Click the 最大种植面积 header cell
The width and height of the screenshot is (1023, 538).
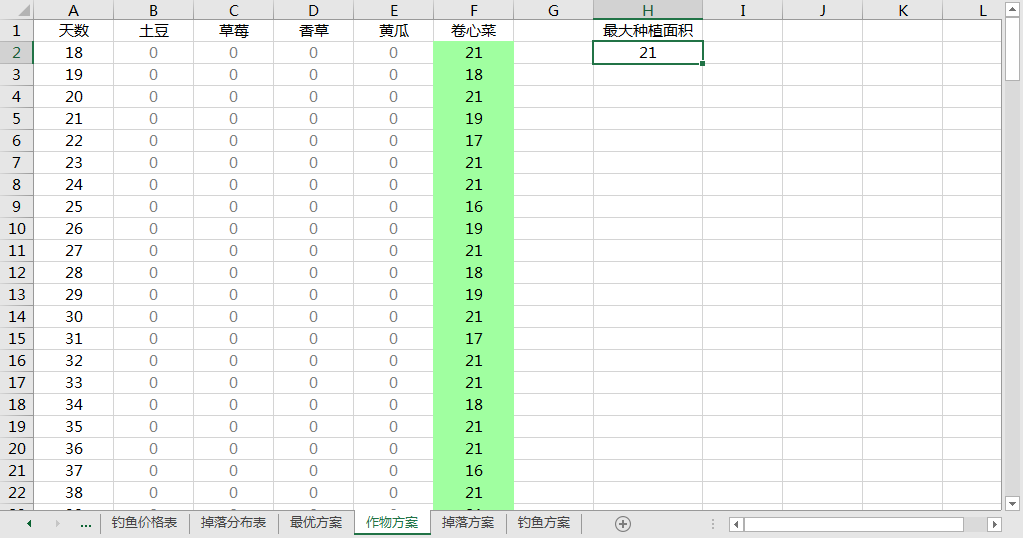tap(648, 31)
